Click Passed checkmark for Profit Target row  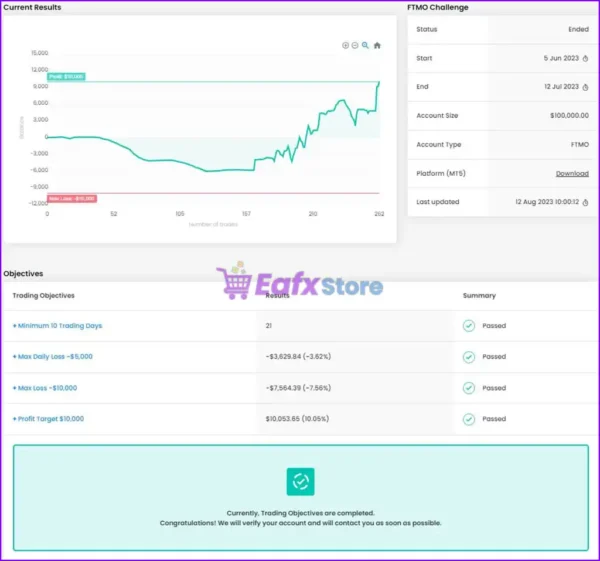(x=469, y=419)
